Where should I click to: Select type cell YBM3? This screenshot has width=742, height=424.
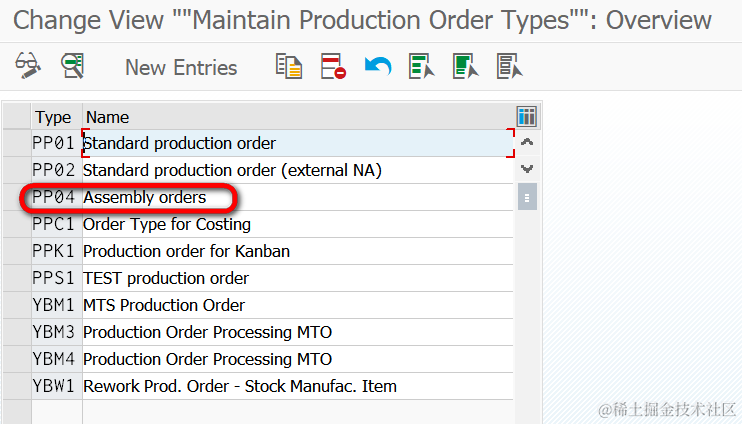(x=57, y=332)
